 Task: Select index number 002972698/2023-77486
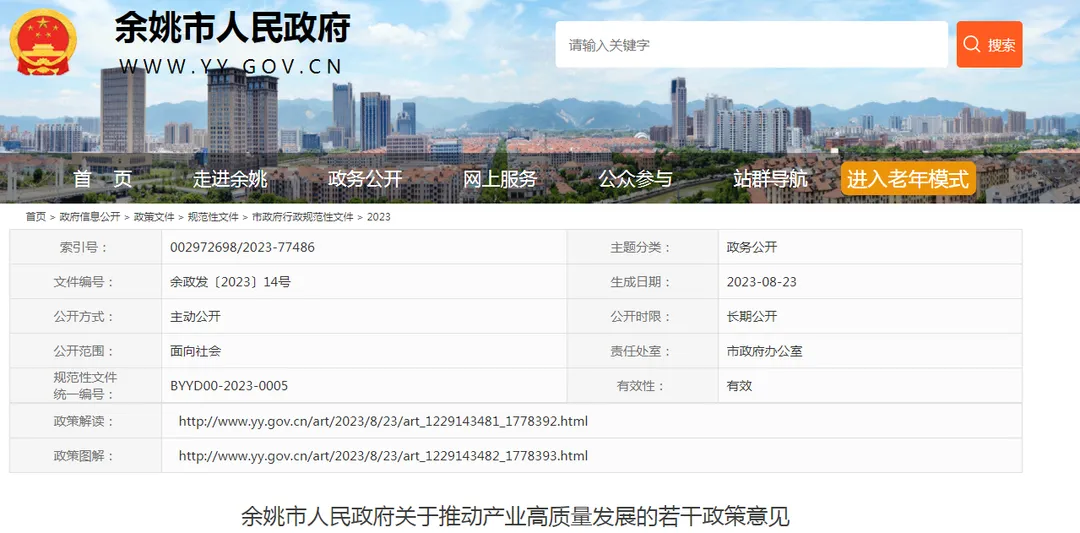pyautogui.click(x=242, y=247)
